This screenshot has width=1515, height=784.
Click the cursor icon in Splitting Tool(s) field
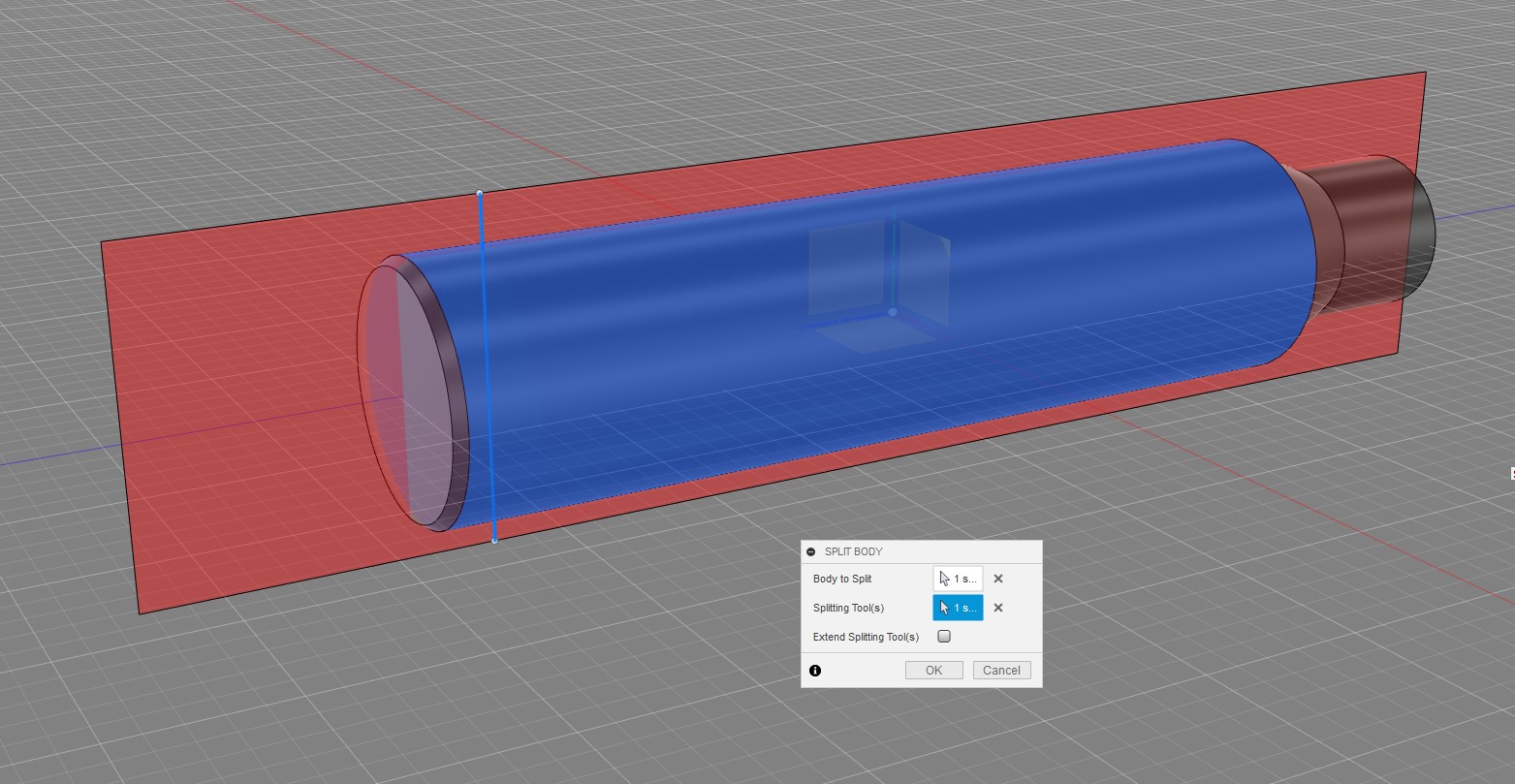(945, 608)
